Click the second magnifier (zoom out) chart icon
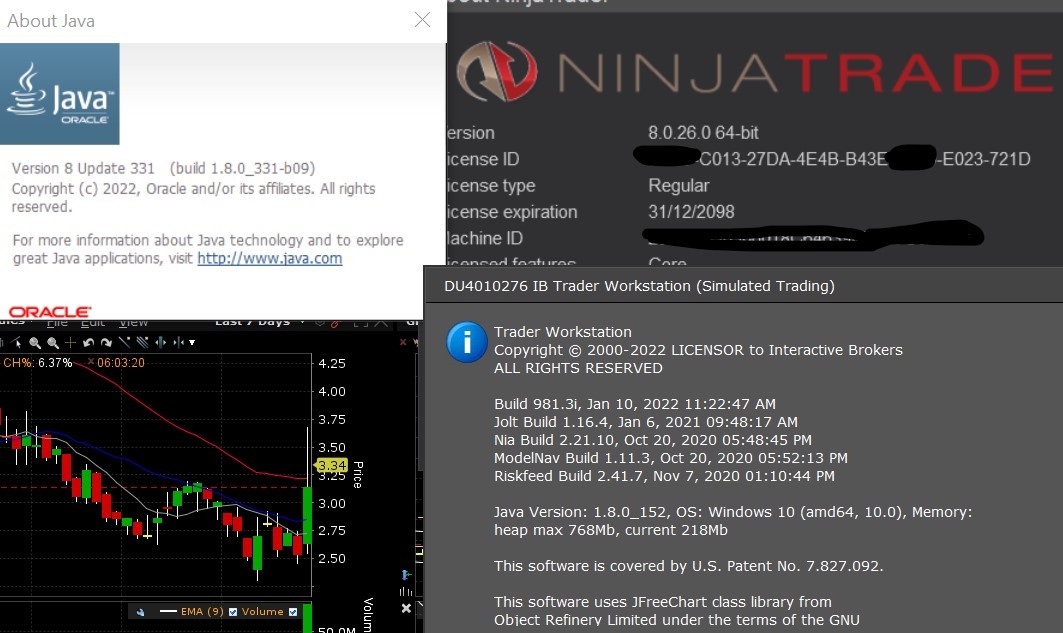 53,343
